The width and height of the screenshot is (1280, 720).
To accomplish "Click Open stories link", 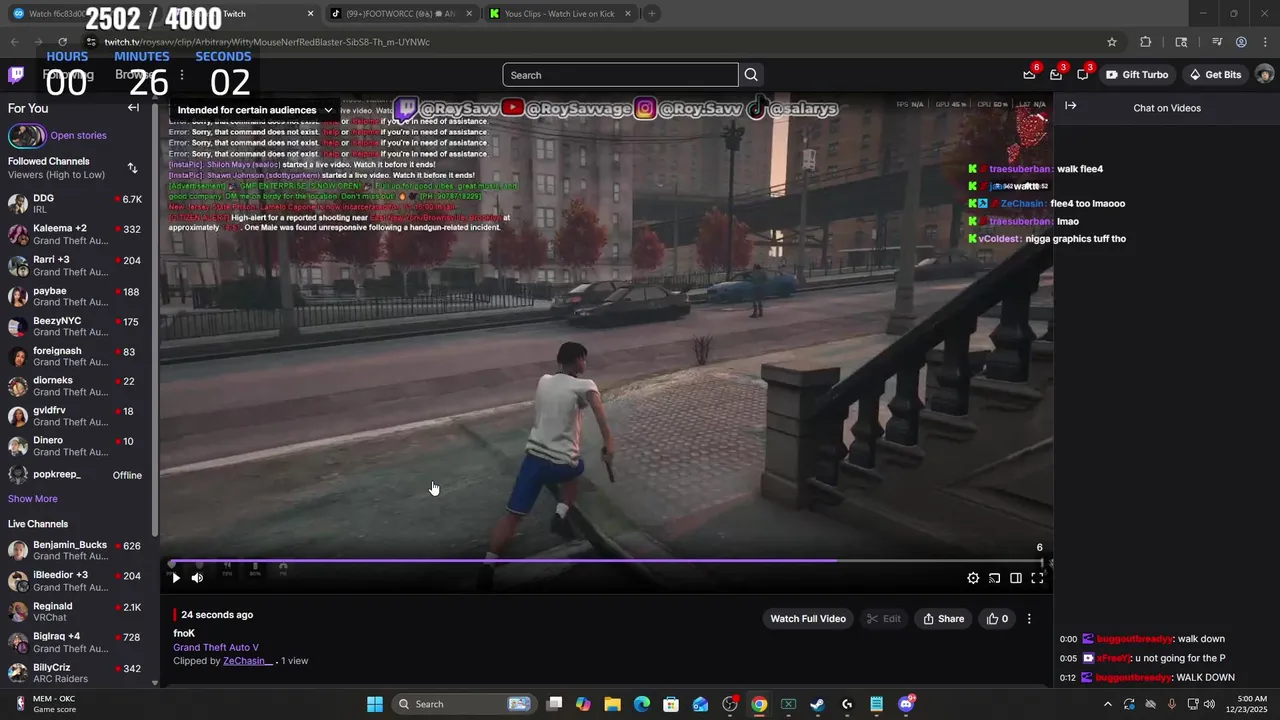I will (78, 136).
